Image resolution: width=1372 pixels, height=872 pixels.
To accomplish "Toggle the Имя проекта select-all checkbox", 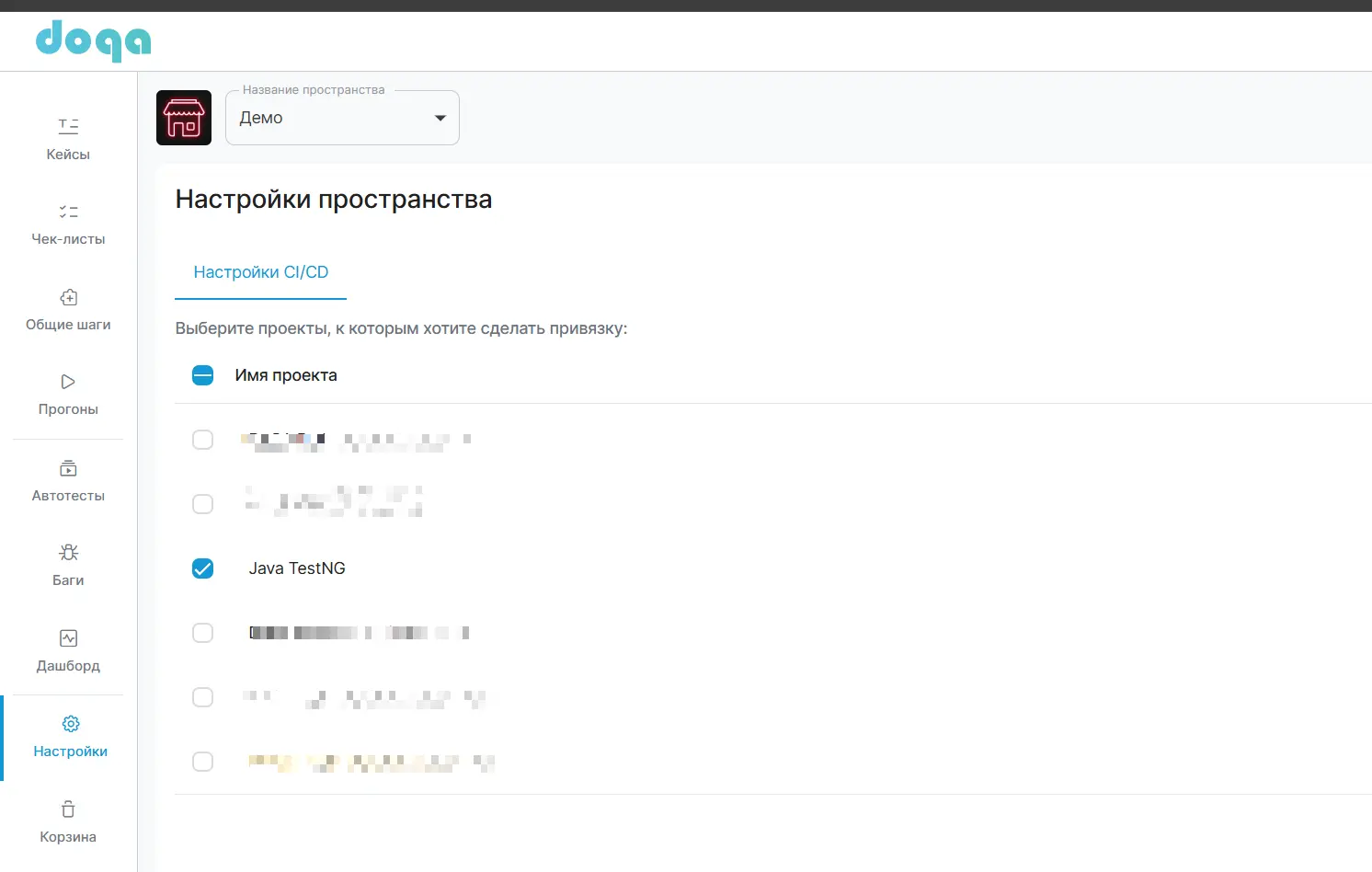I will 202,374.
